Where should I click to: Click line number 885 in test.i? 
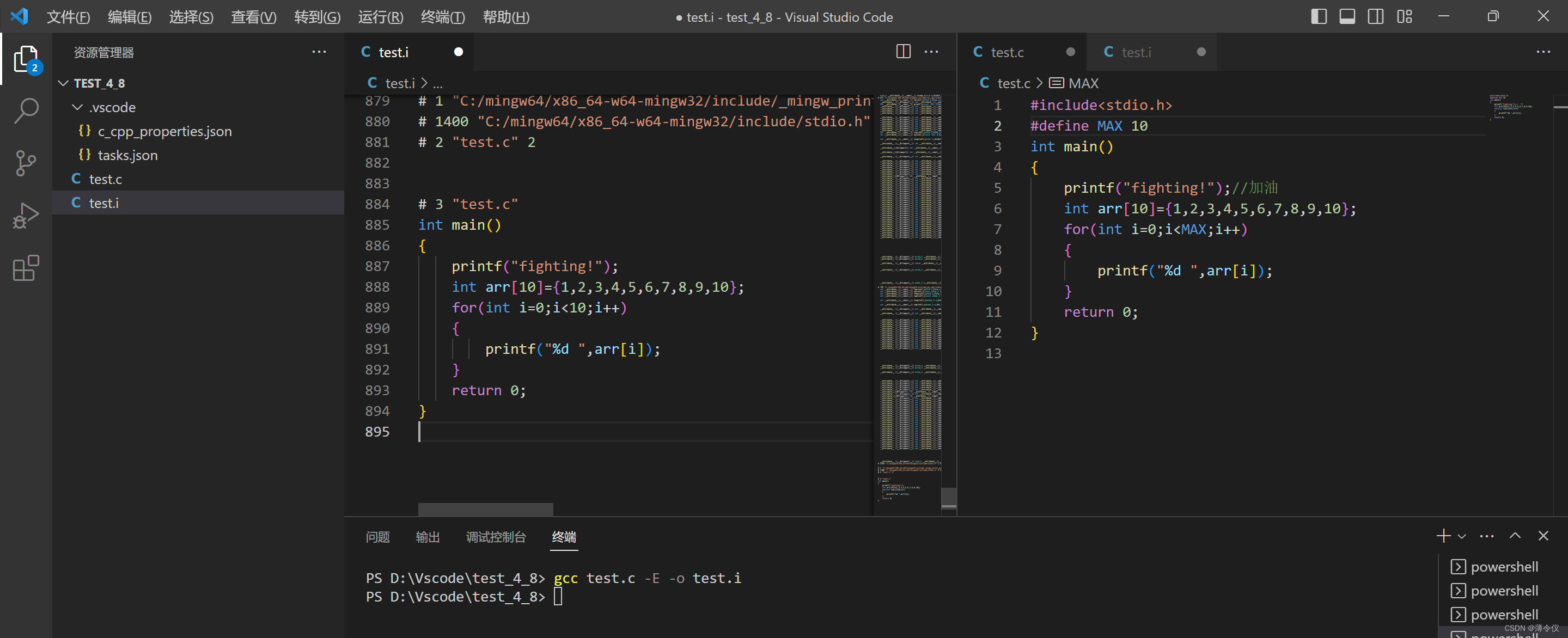pos(377,224)
